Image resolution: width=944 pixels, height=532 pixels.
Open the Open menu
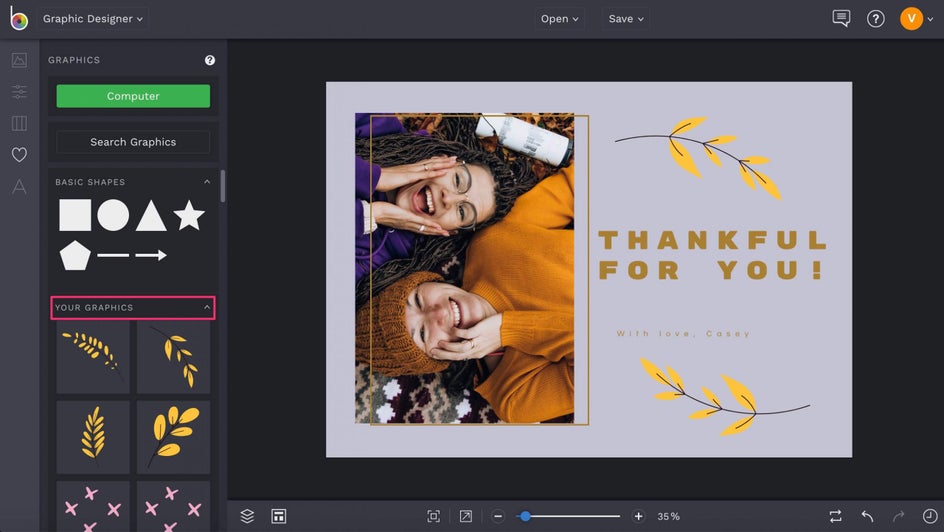[x=559, y=19]
